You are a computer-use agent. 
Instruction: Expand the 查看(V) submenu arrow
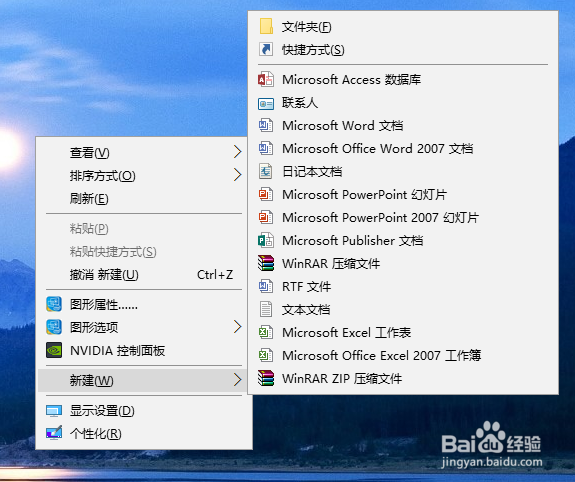(x=238, y=152)
